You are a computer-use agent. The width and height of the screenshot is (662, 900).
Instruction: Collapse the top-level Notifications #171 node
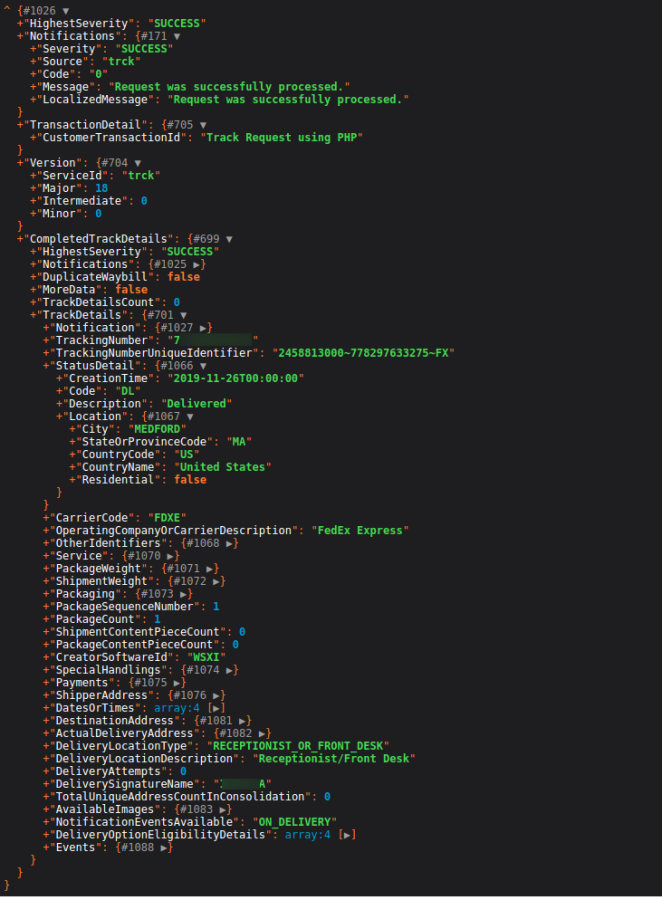(x=177, y=35)
